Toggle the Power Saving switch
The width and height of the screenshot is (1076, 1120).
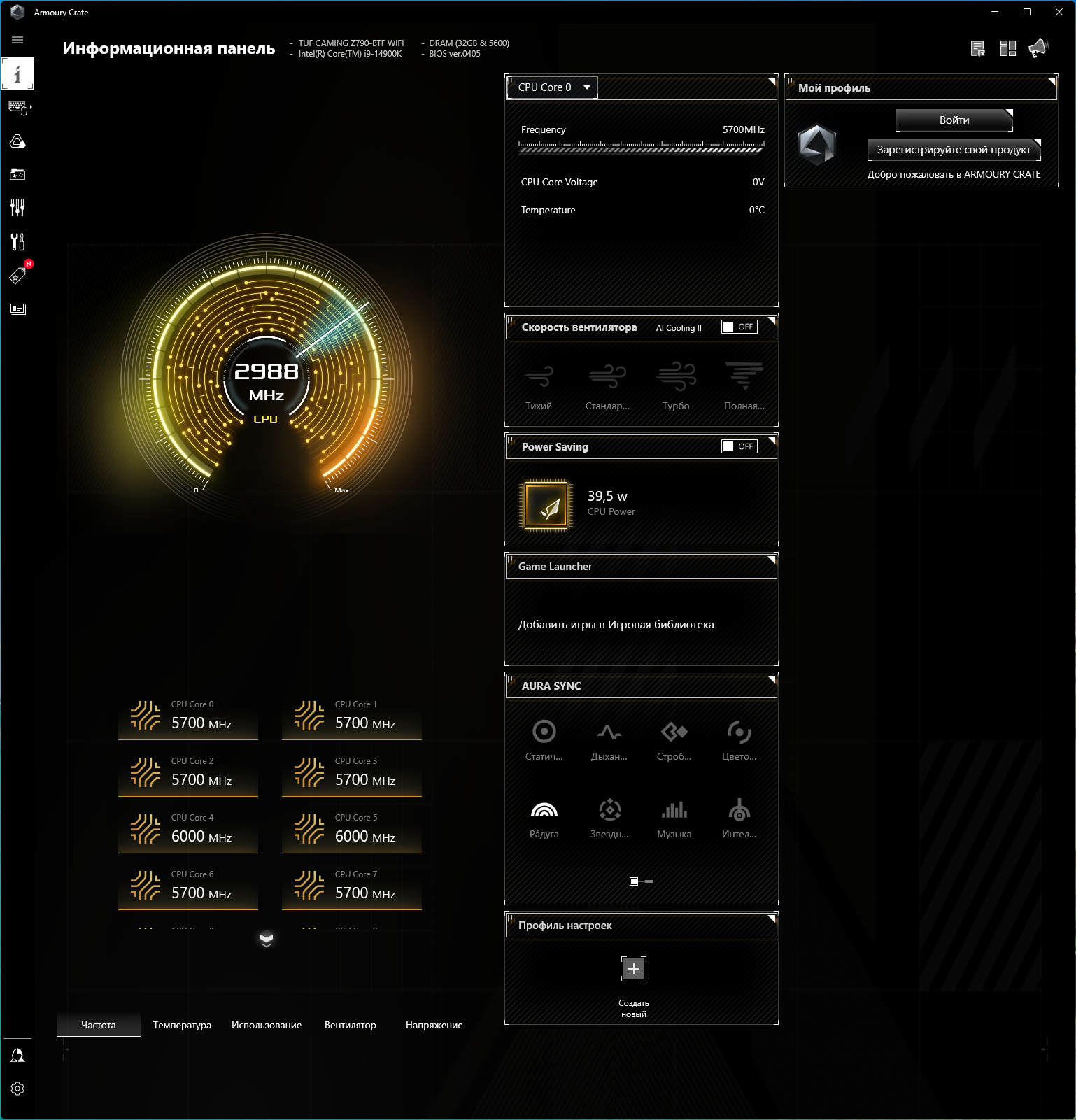point(739,446)
